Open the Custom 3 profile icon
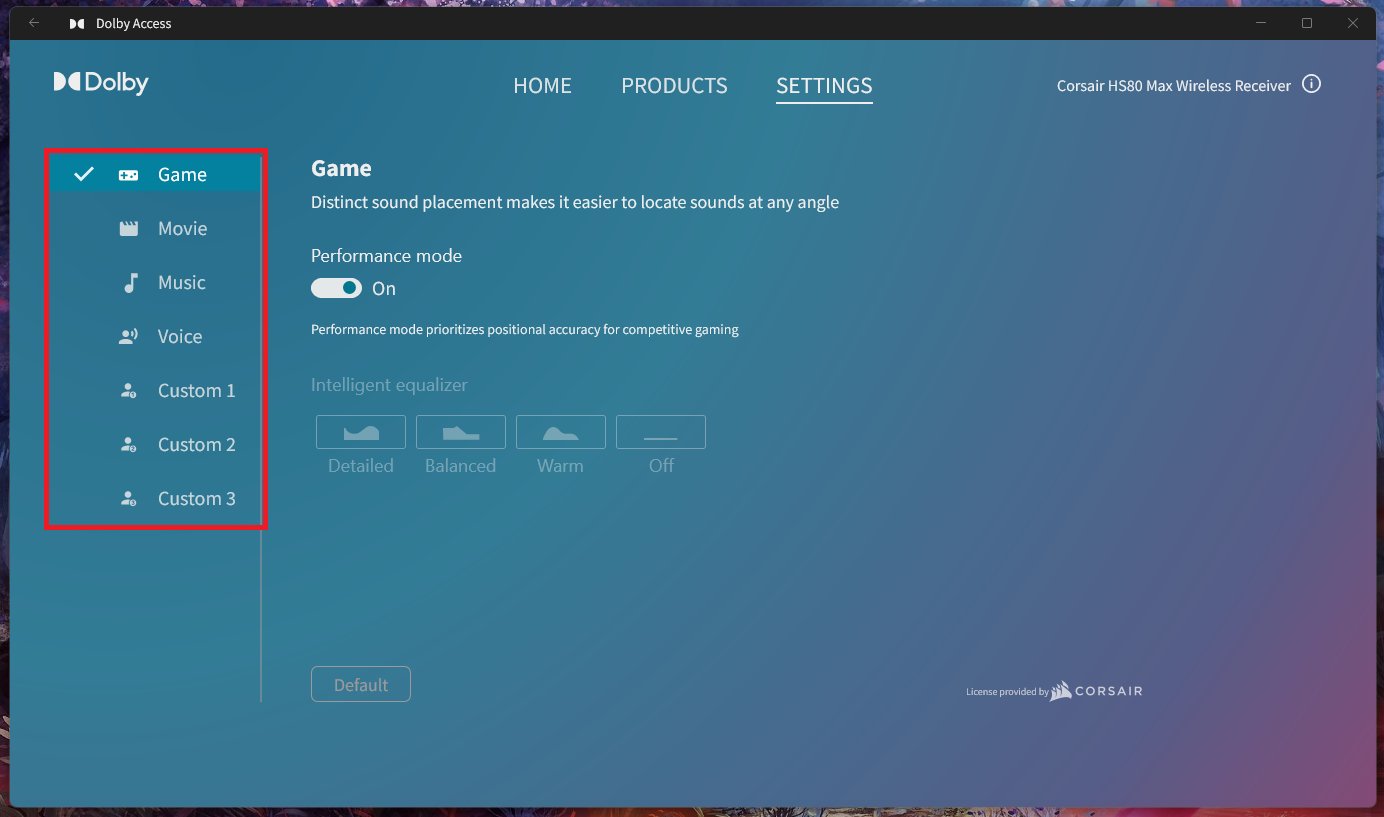Screen dimensions: 1384x817 (x=128, y=499)
